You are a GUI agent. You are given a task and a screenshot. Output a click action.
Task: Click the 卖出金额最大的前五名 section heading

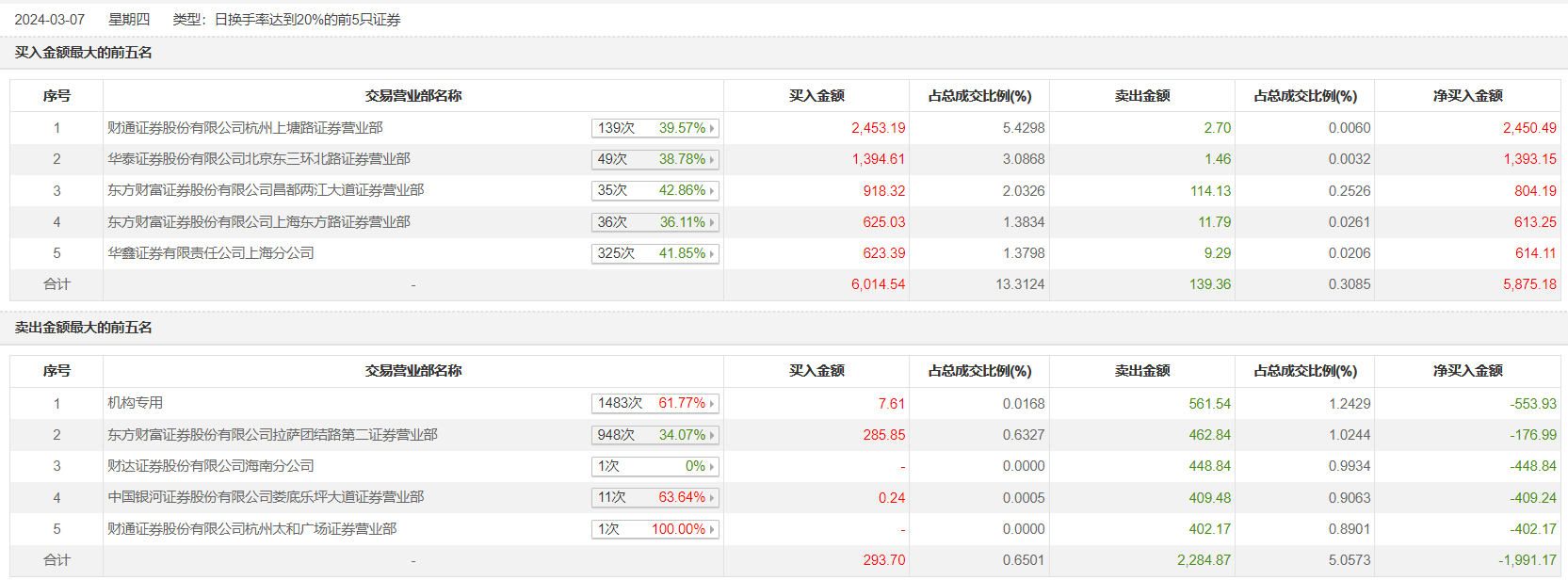pyautogui.click(x=83, y=328)
